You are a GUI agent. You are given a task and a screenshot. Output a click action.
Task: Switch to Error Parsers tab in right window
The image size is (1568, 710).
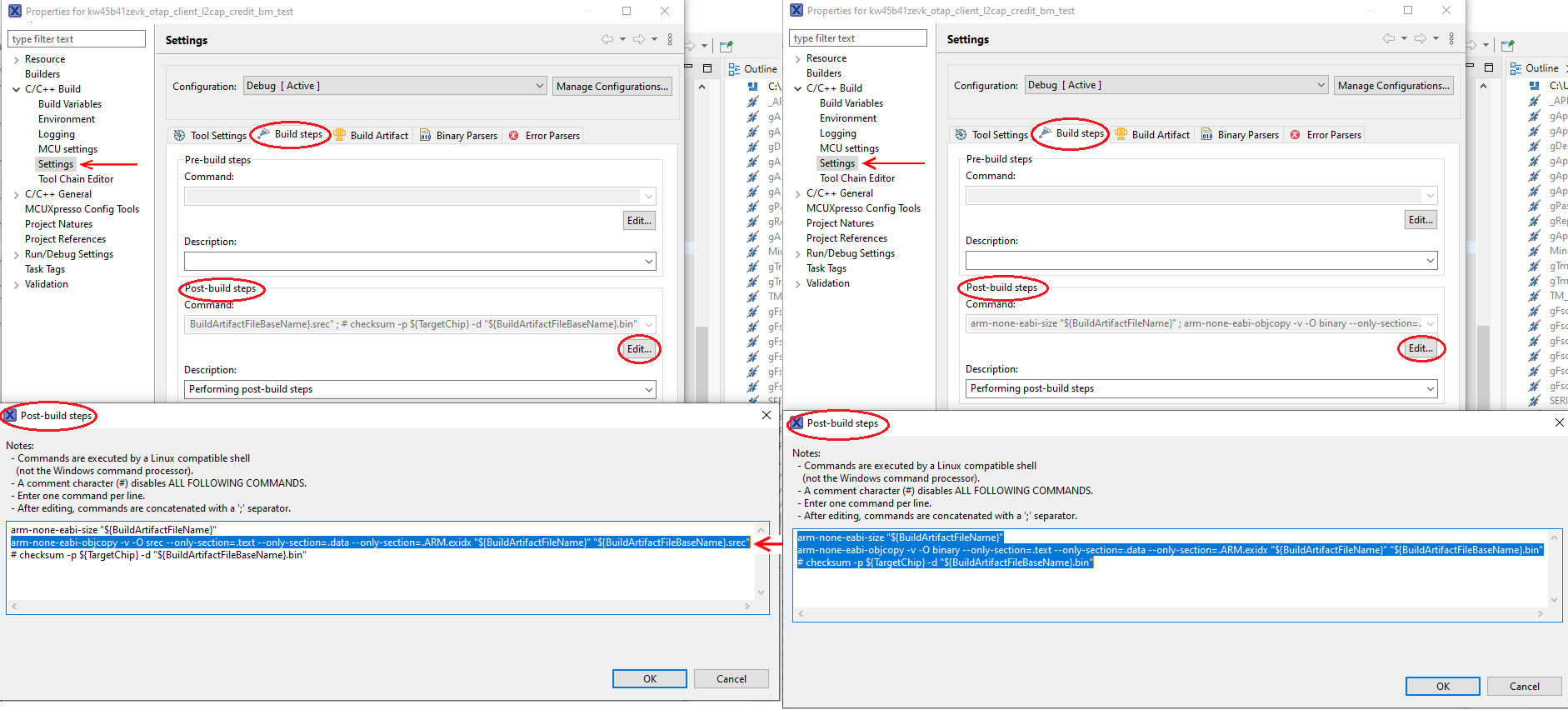pyautogui.click(x=1333, y=134)
